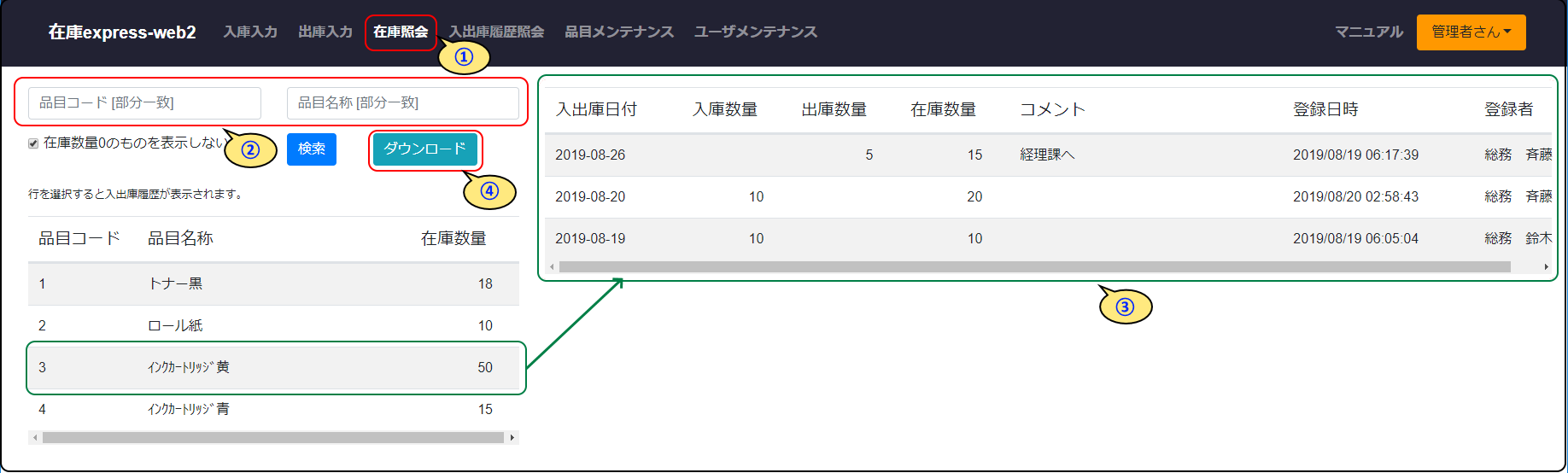
Task: Select the トナー黒 row
Action: click(273, 283)
